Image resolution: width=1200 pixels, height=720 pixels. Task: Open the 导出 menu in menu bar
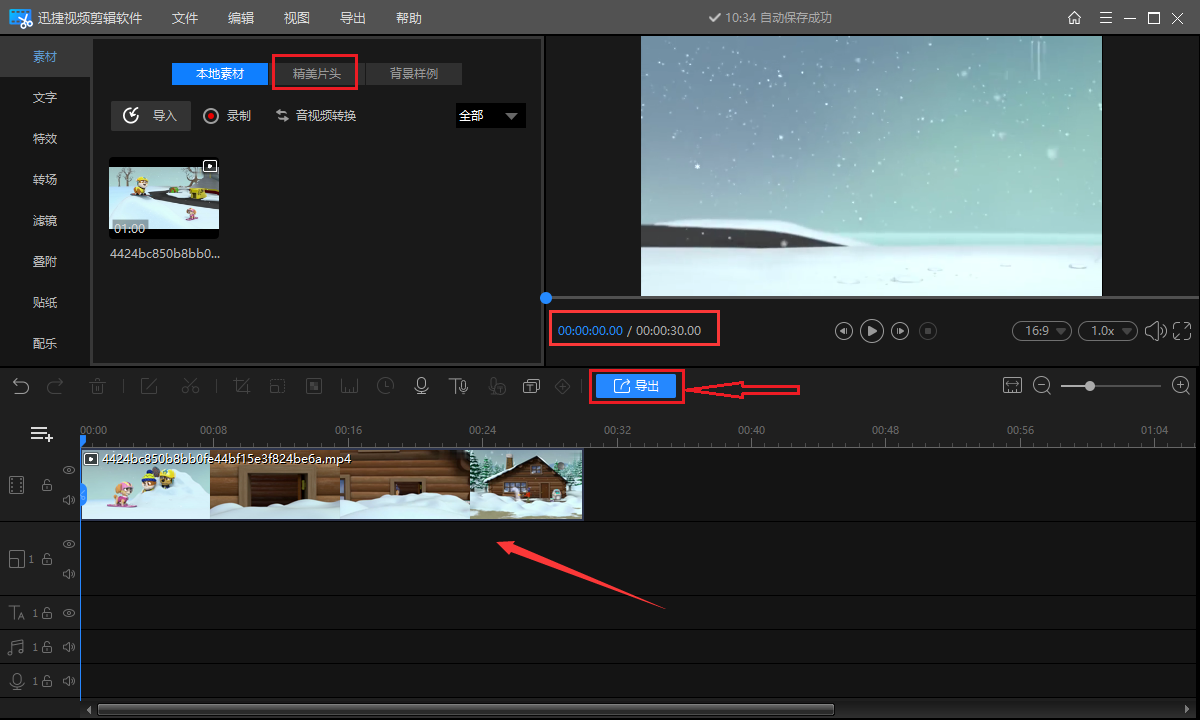point(353,18)
